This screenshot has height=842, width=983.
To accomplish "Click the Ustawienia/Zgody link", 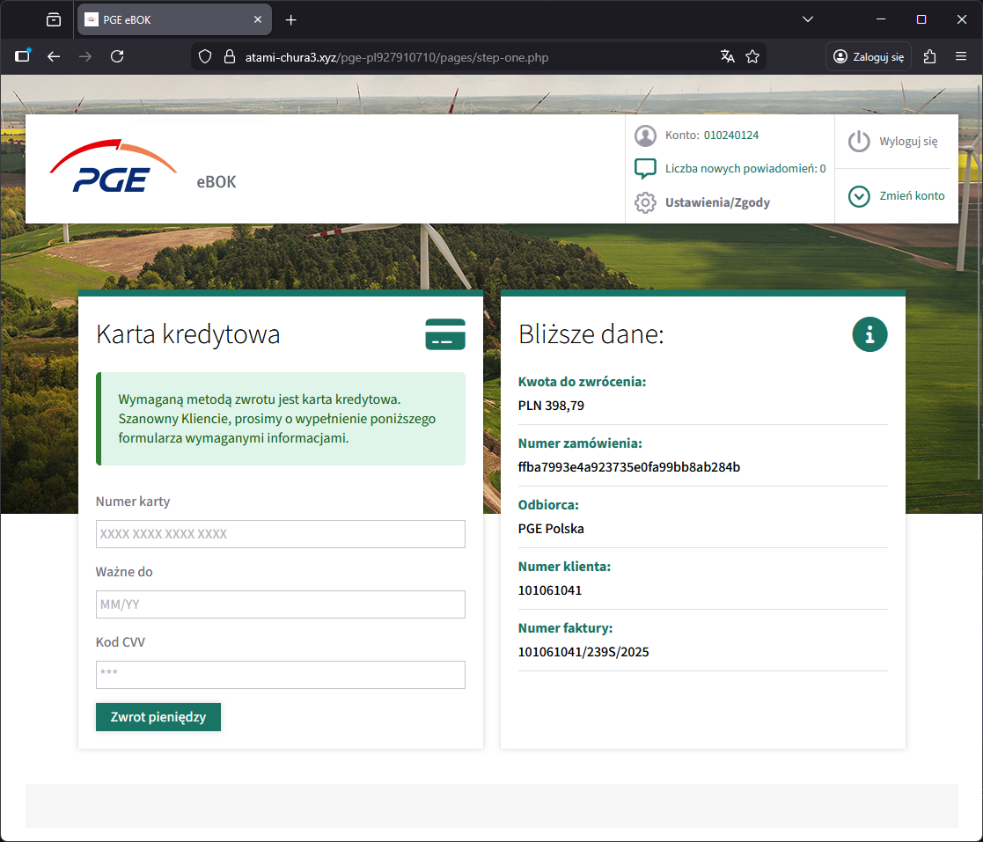I will (717, 203).
